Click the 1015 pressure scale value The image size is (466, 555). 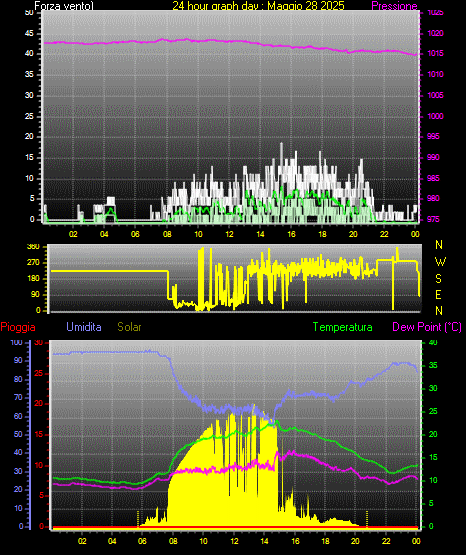pos(436,53)
